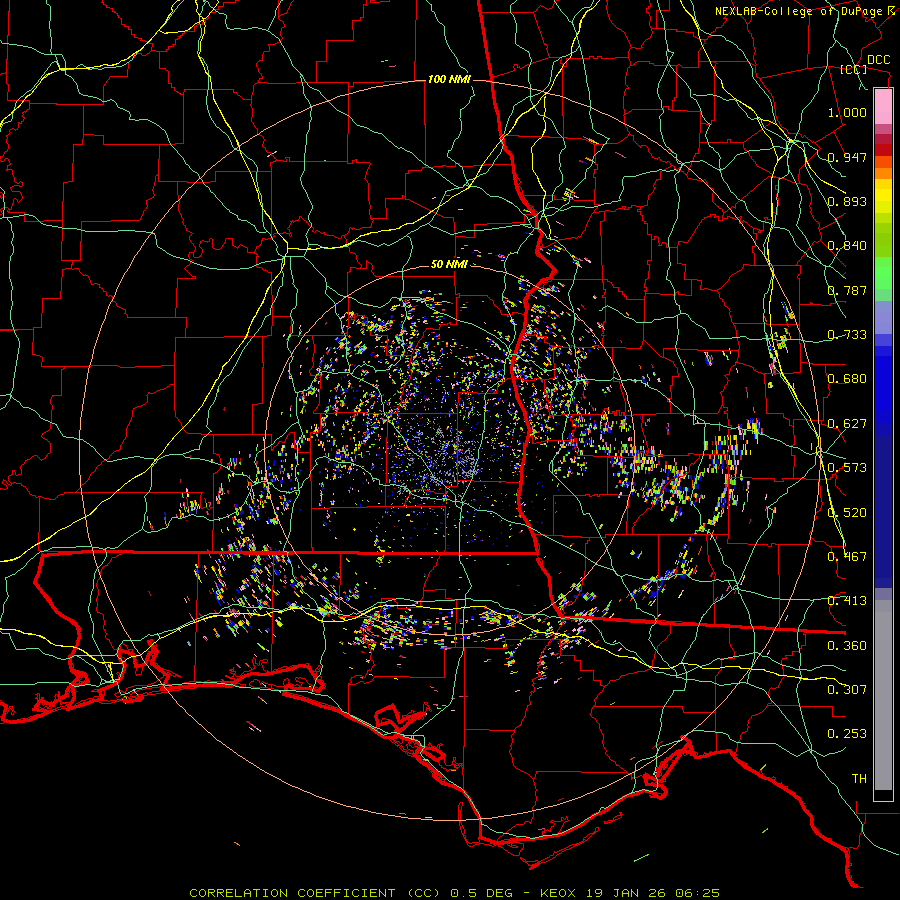
Task: Click the 0.680 legend value
Action: pos(847,379)
